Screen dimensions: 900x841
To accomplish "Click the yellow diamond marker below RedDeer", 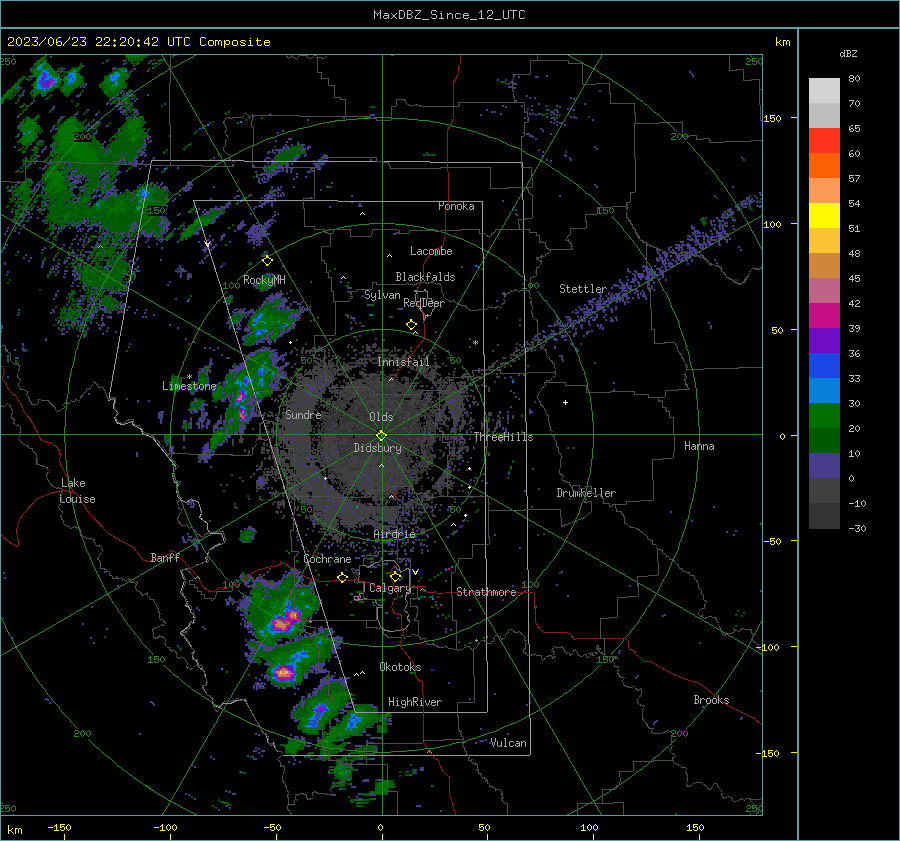I will click(x=411, y=325).
